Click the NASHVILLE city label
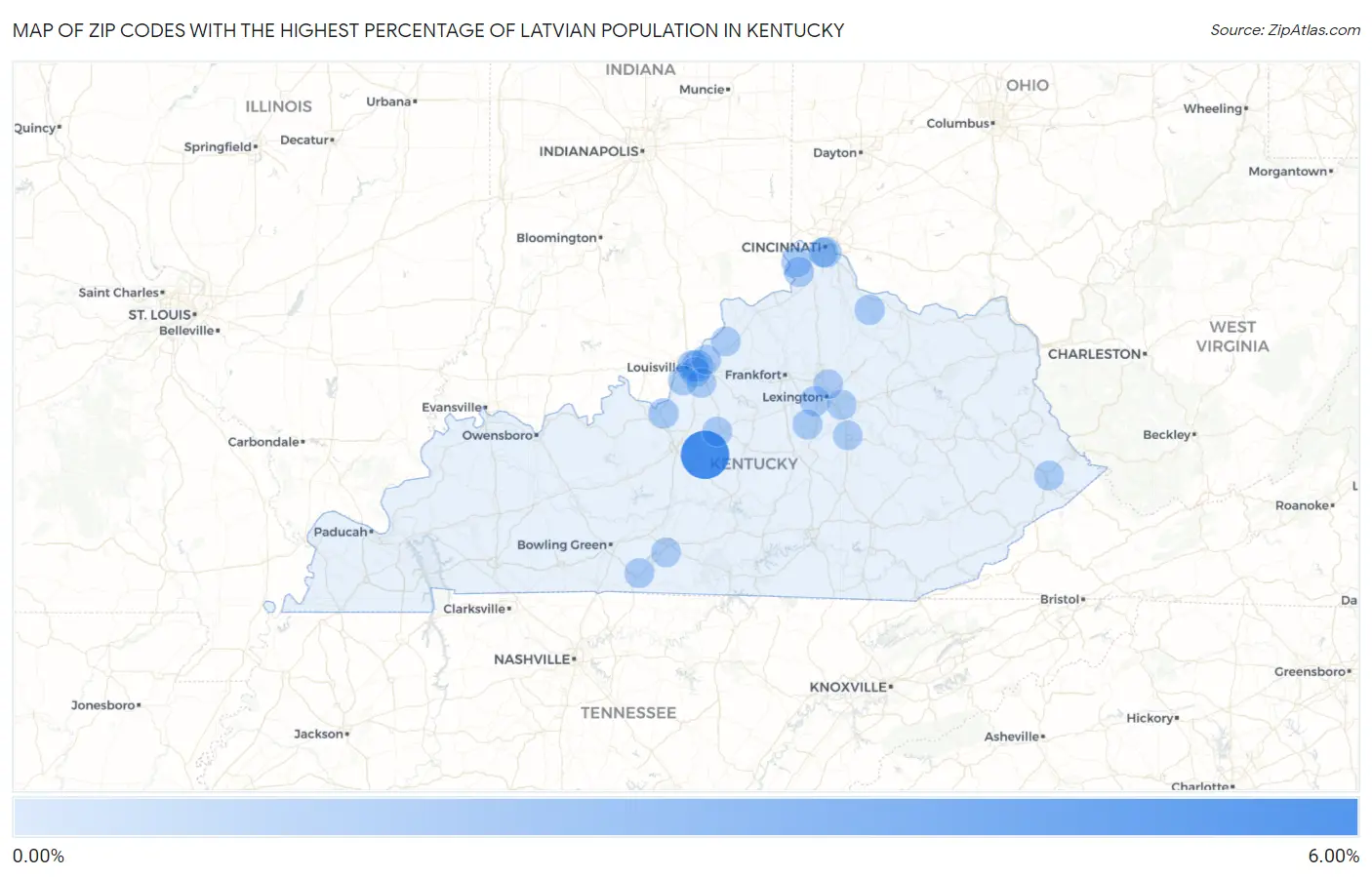The image size is (1372, 877). click(x=533, y=659)
